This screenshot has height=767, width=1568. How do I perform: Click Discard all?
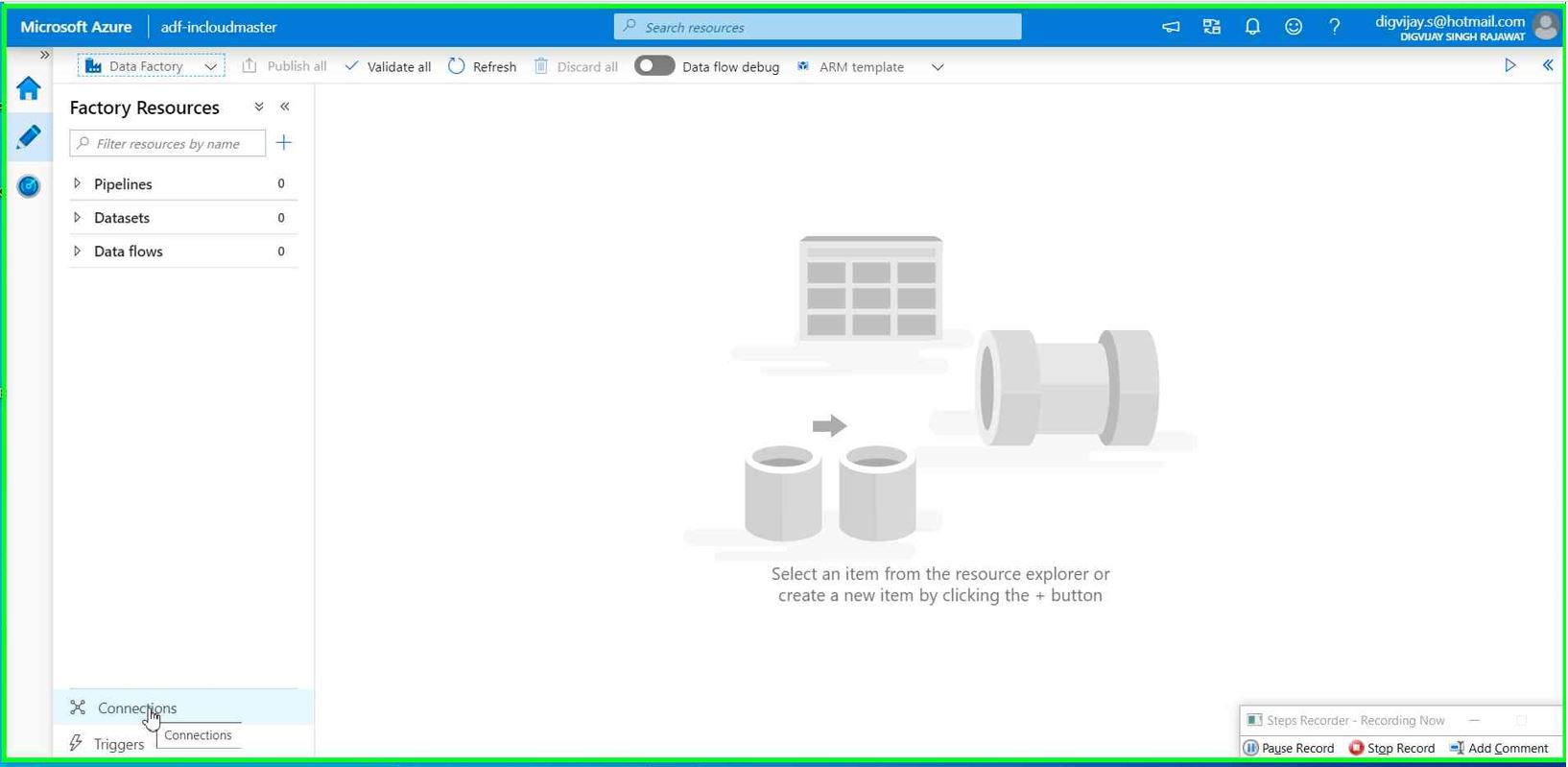pyautogui.click(x=576, y=66)
